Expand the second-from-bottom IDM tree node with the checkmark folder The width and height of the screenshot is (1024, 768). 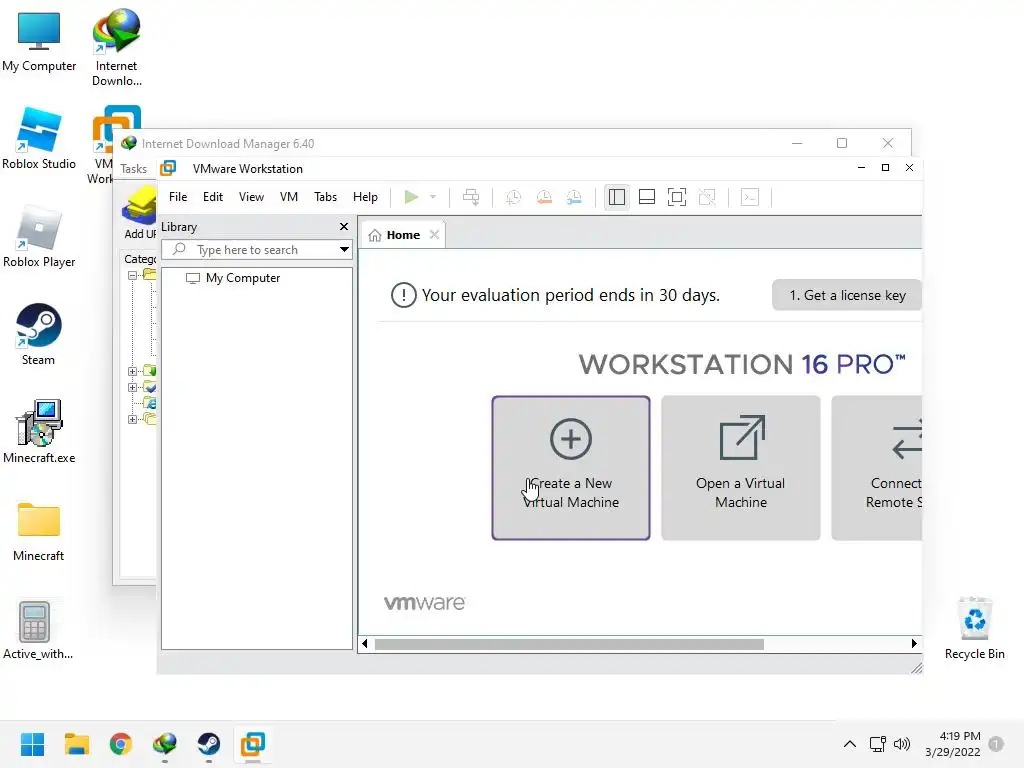click(x=132, y=387)
